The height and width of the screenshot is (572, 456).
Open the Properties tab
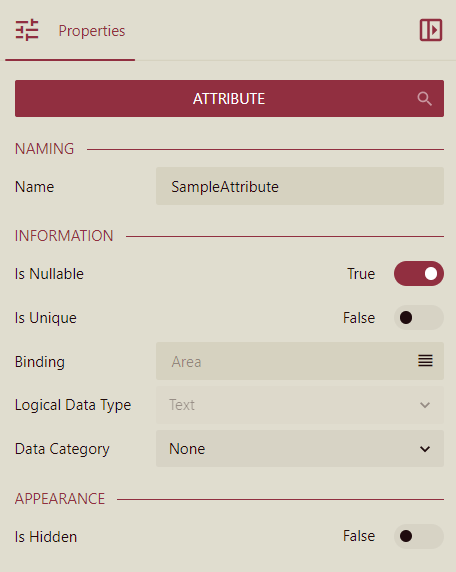pyautogui.click(x=70, y=31)
